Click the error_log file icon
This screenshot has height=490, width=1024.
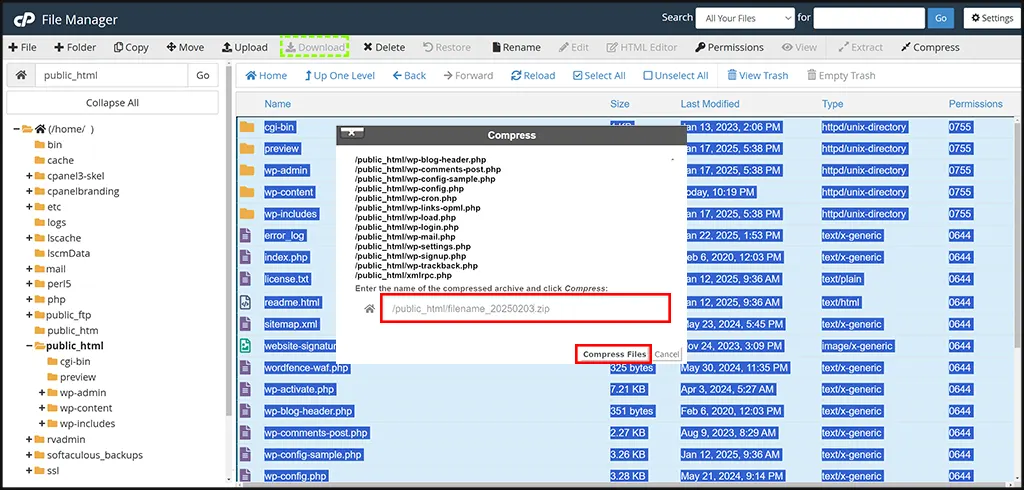tap(245, 235)
